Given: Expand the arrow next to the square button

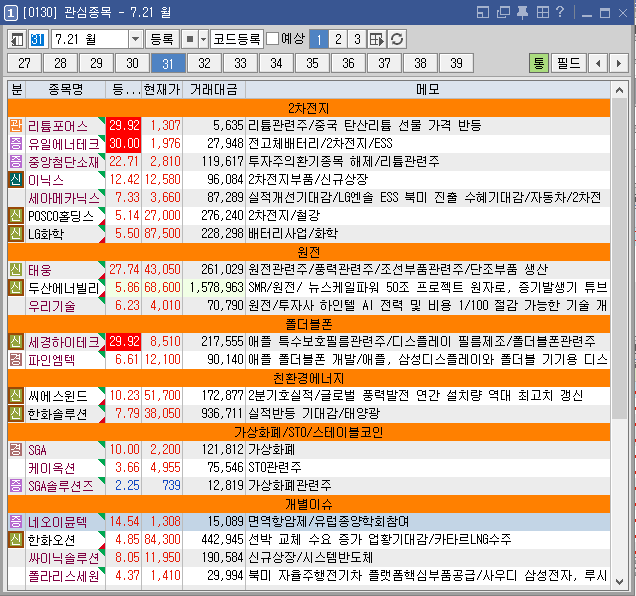Looking at the screenshot, I should click(204, 39).
